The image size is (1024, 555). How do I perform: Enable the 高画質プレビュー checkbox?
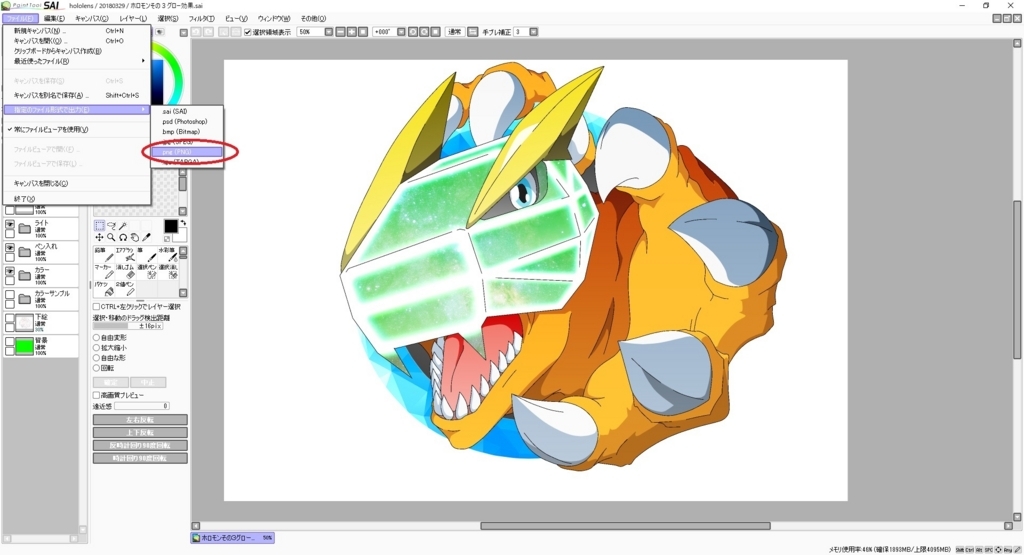click(97, 395)
